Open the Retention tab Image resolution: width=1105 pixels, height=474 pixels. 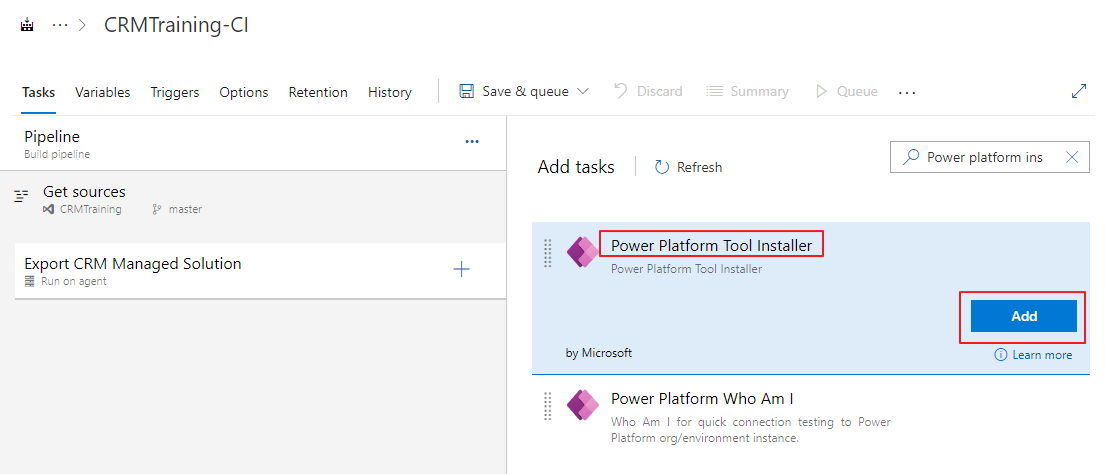[x=318, y=92]
